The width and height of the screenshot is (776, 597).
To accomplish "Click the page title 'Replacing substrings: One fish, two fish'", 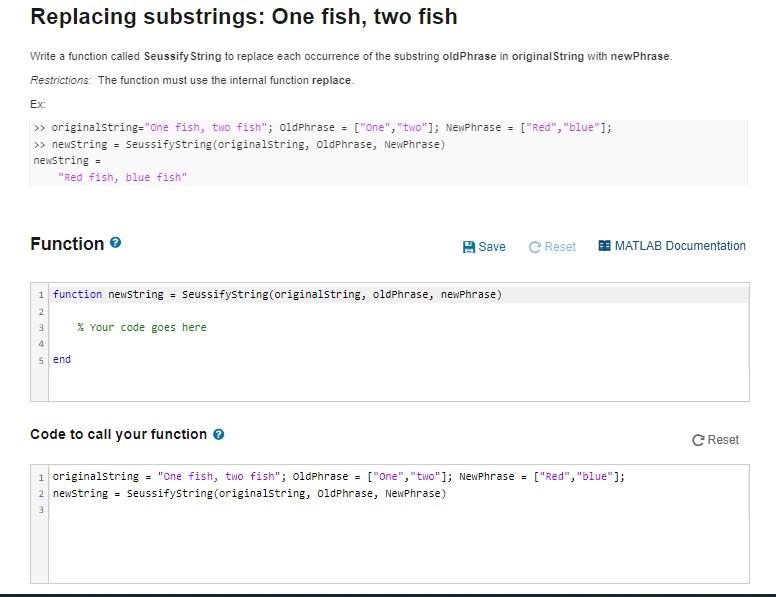I will click(x=244, y=16).
